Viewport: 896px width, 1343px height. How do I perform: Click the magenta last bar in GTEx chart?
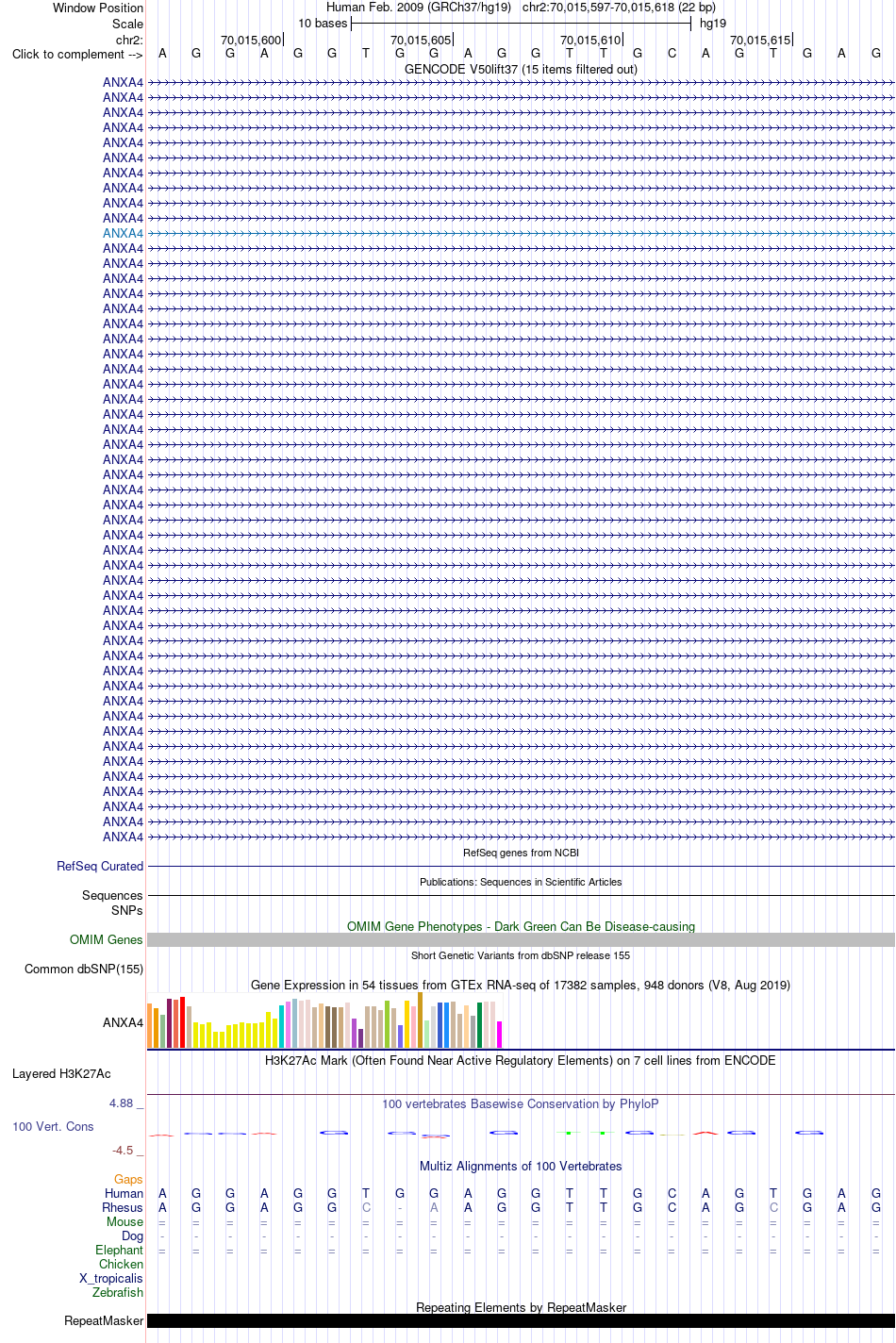coord(499,1035)
